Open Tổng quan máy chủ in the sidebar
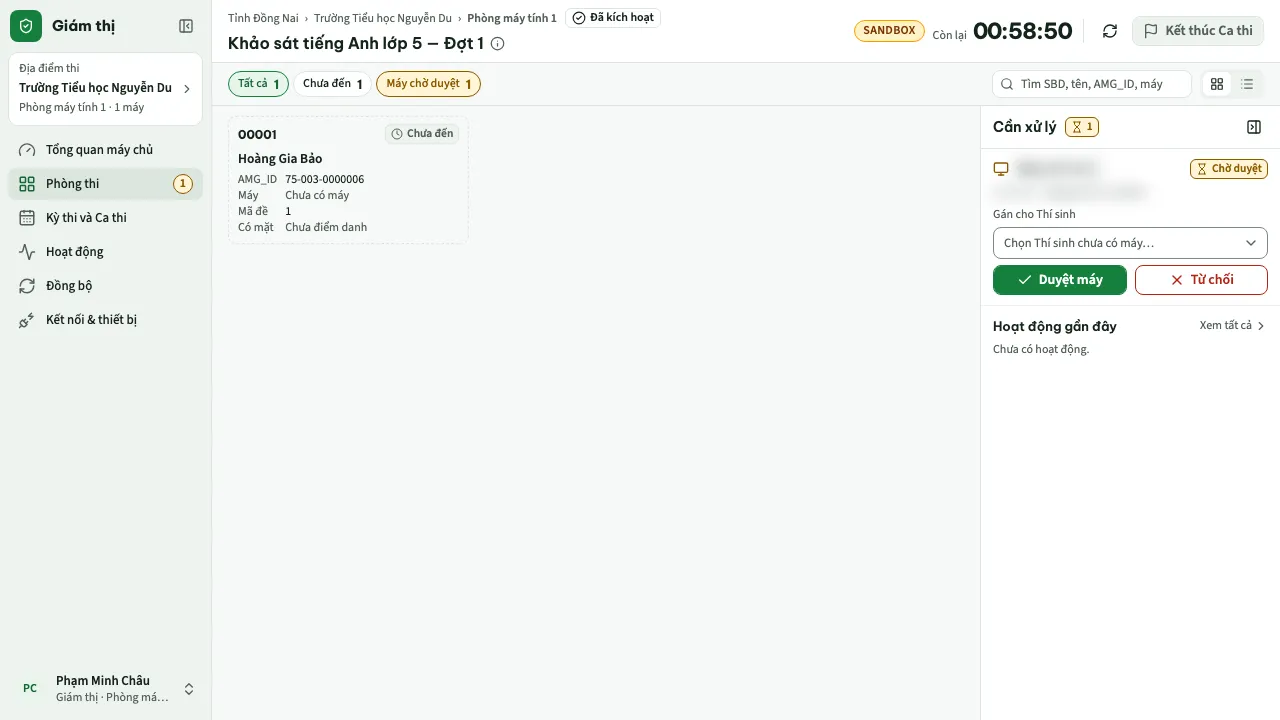The height and width of the screenshot is (720, 1280). (105, 150)
